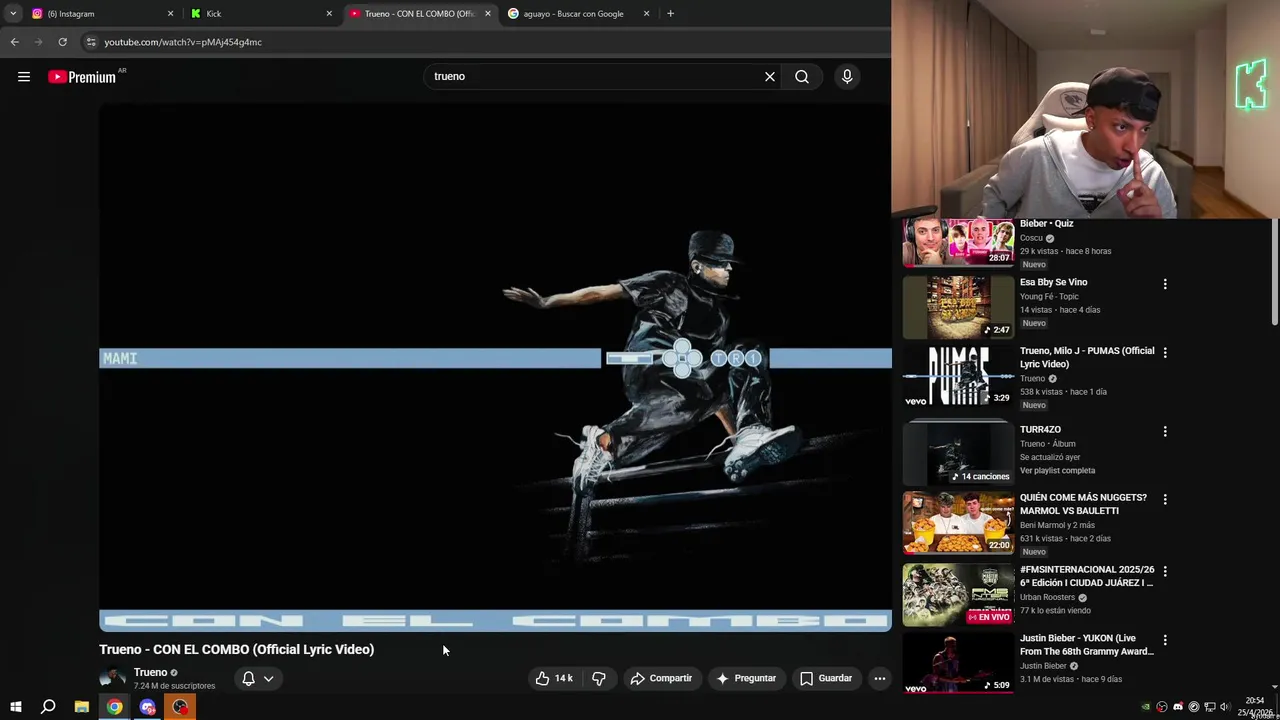Dislike the video
Screen dimensions: 1280x720
tap(599, 678)
